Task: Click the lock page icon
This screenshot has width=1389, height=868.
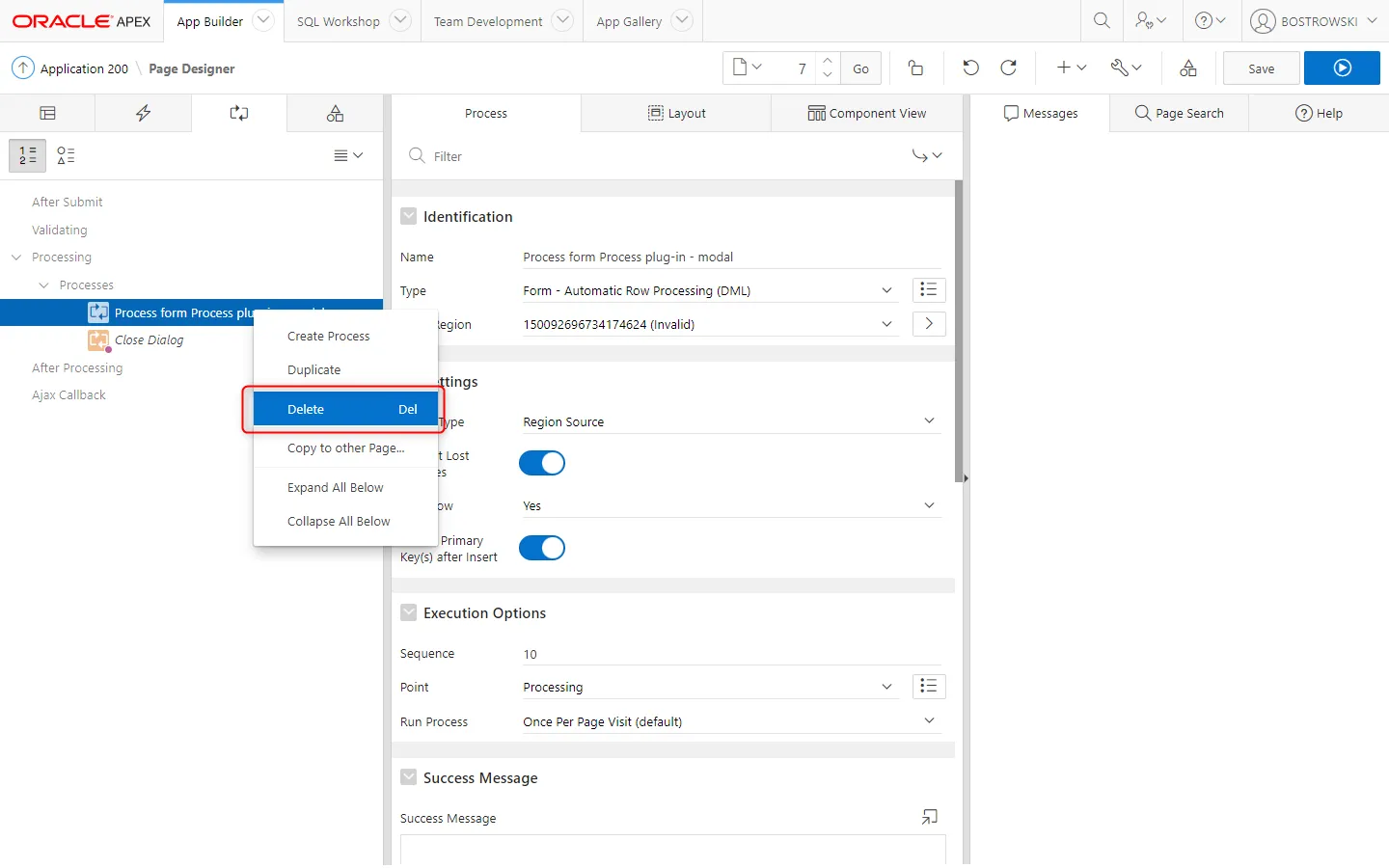Action: [915, 68]
